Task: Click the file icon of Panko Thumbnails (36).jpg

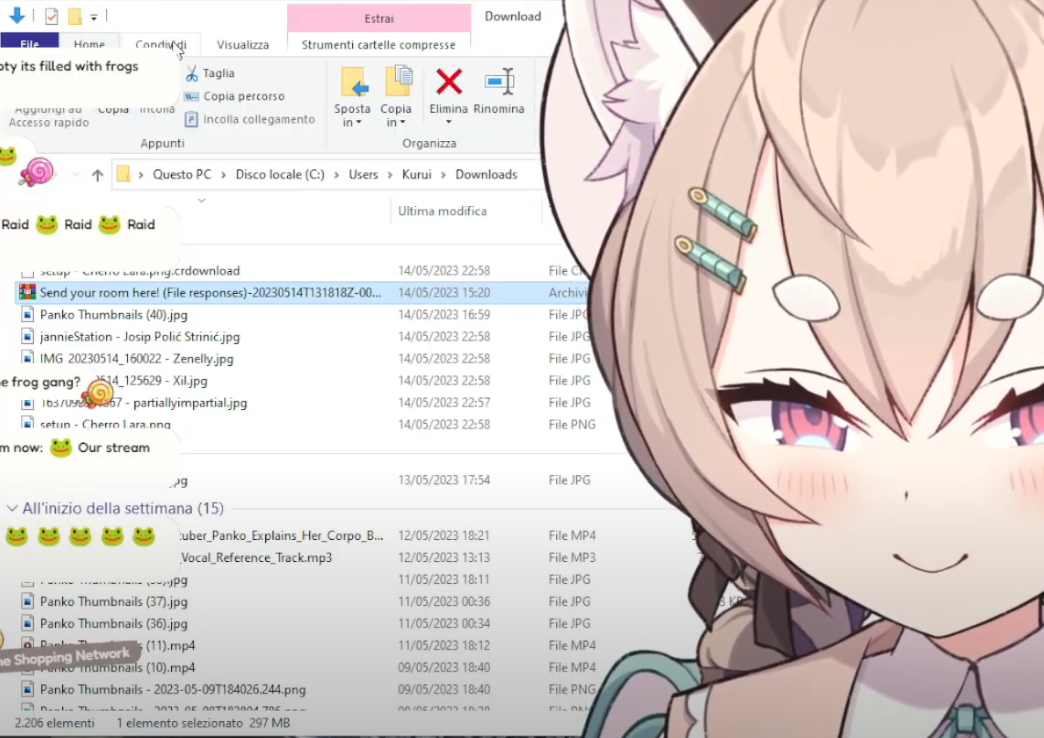Action: point(27,623)
